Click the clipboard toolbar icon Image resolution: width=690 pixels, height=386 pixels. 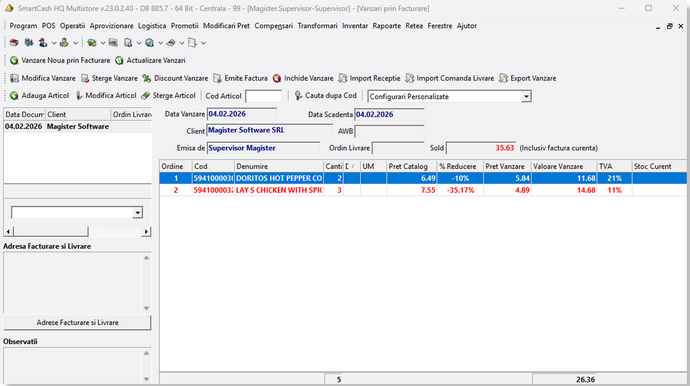[x=128, y=43]
